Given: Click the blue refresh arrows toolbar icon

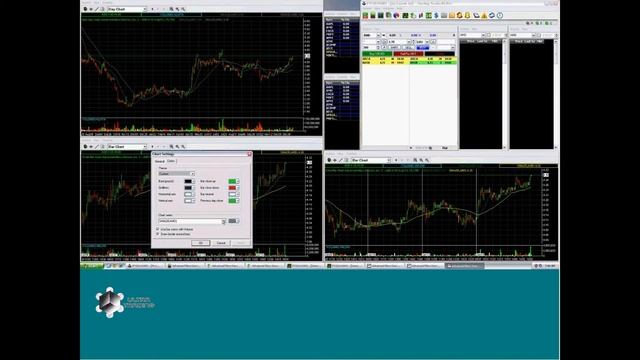Looking at the screenshot, I should pos(492,16).
